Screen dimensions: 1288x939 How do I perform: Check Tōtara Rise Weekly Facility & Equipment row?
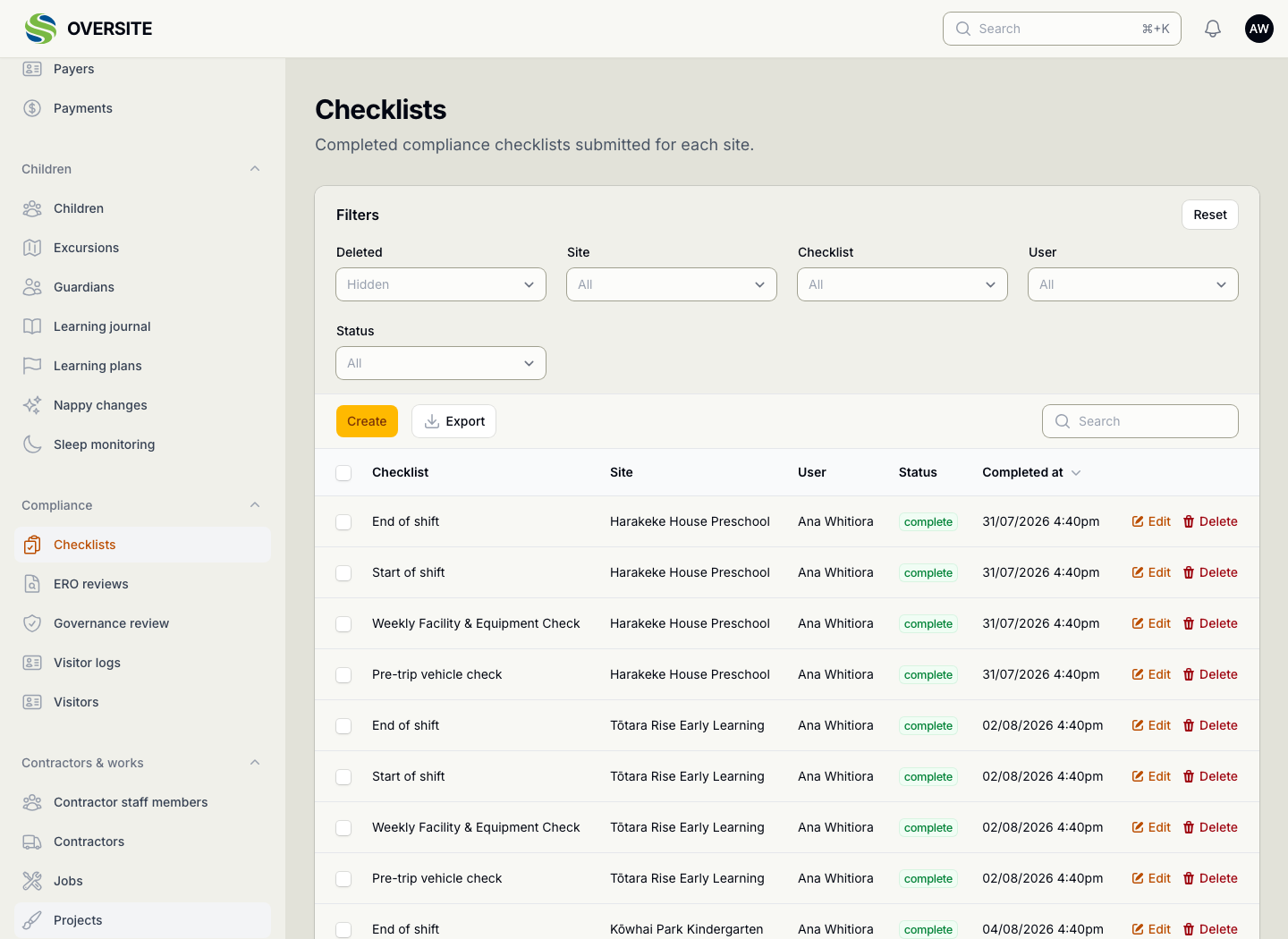[343, 827]
